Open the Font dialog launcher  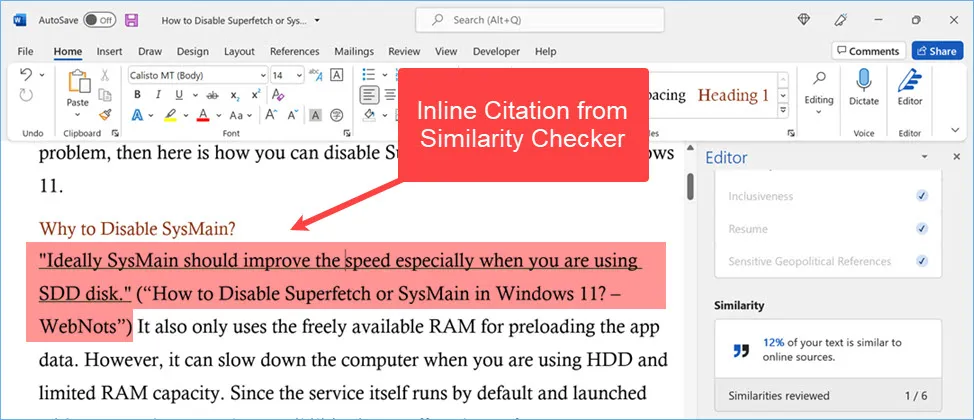347,133
